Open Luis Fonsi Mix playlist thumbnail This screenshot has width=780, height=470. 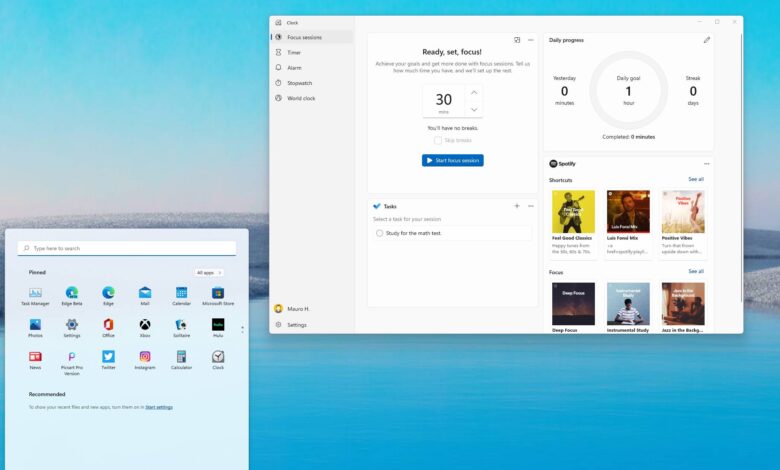coord(628,211)
